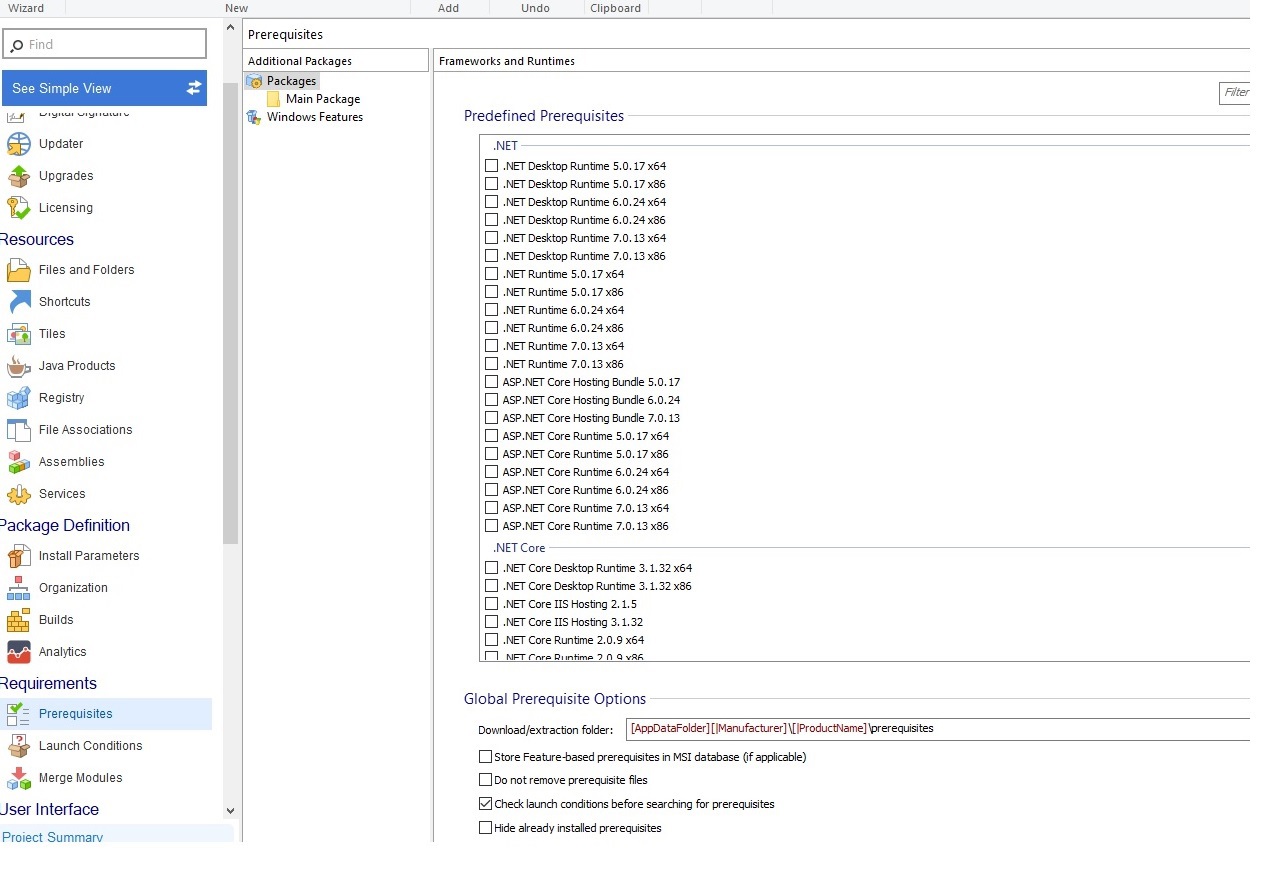Select the Requirements section header

[48, 684]
